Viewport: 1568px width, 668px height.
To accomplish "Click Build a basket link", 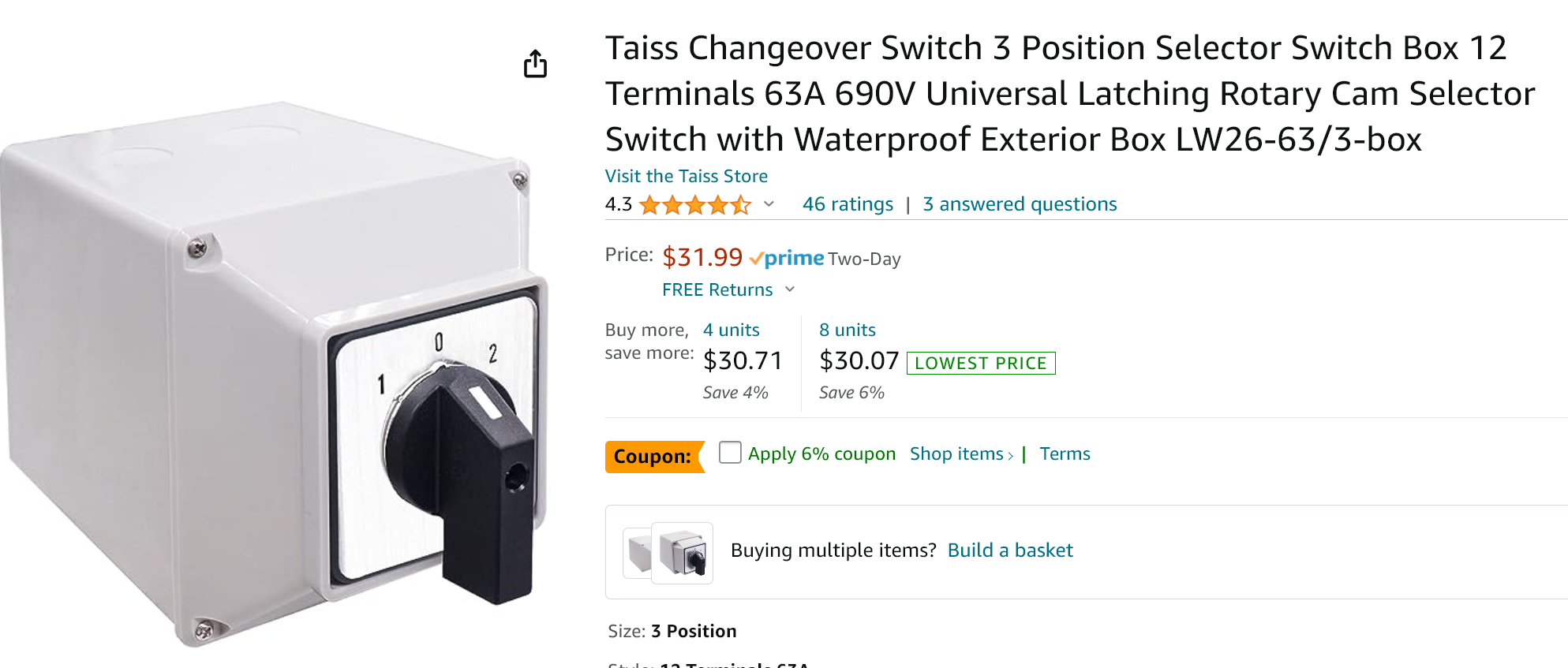I will click(1010, 550).
